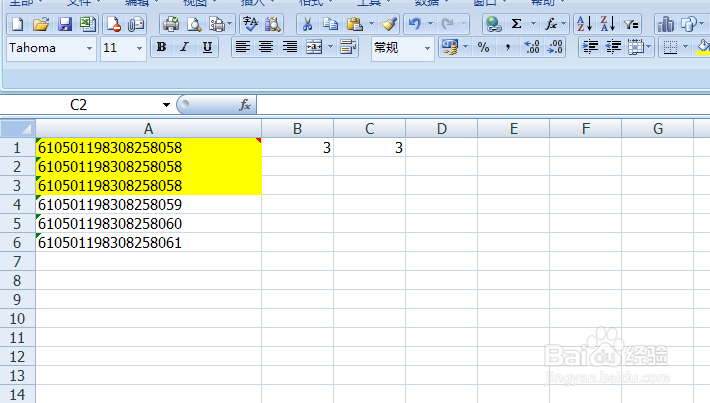The height and width of the screenshot is (403, 710).
Task: Expand the undo history arrow
Action: coord(430,24)
